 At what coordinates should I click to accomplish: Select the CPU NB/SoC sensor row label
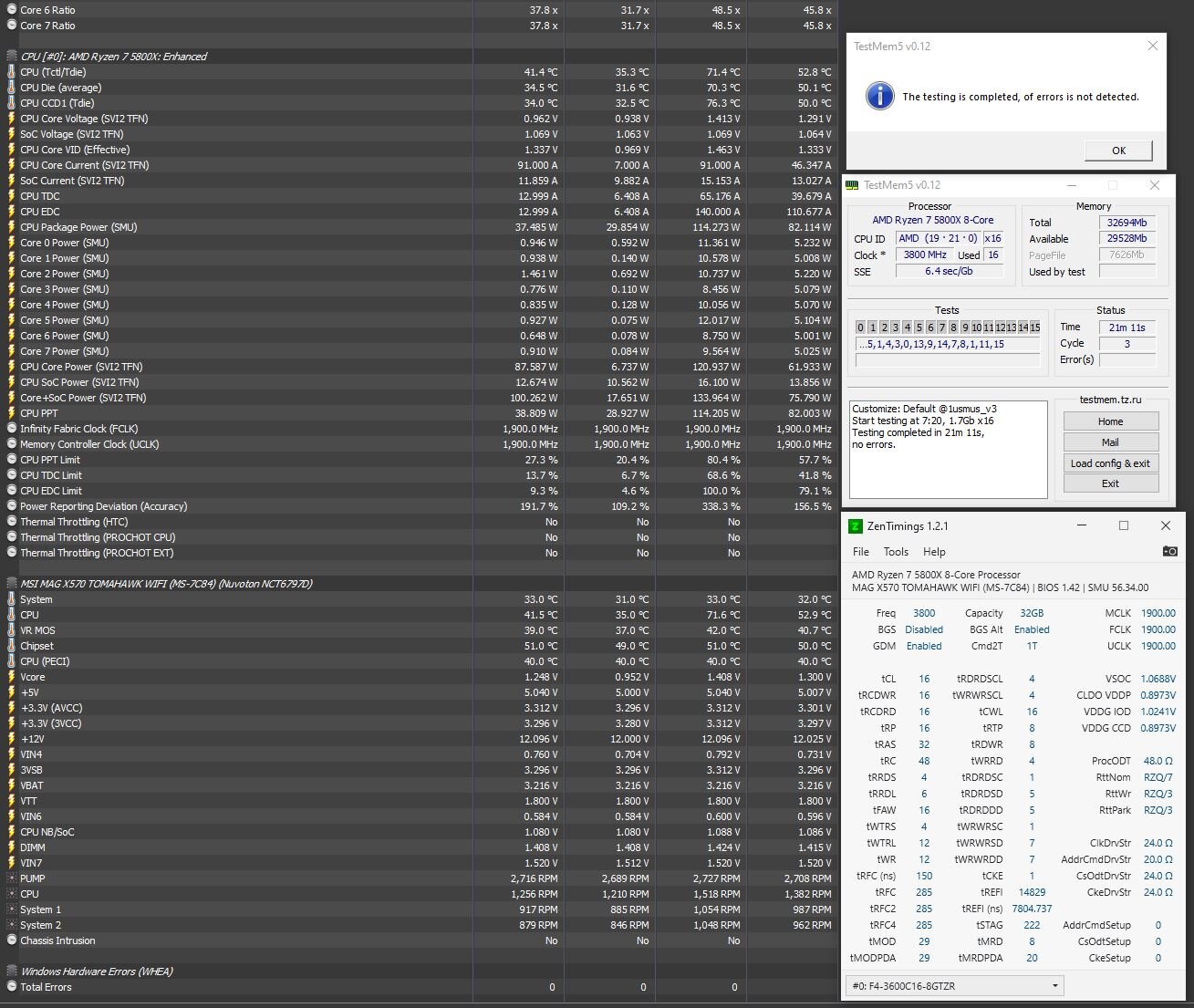tap(47, 832)
